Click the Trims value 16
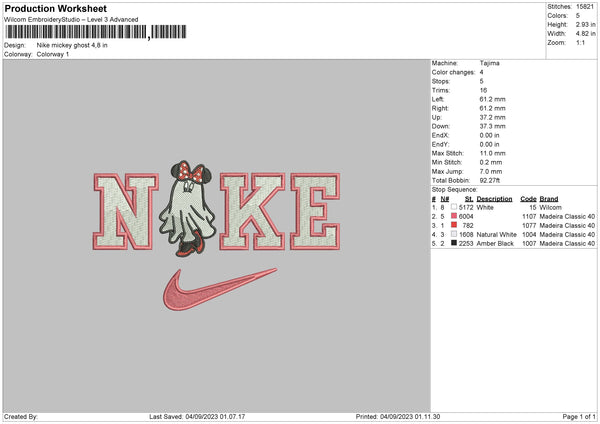The width and height of the screenshot is (600, 424). pyautogui.click(x=483, y=90)
